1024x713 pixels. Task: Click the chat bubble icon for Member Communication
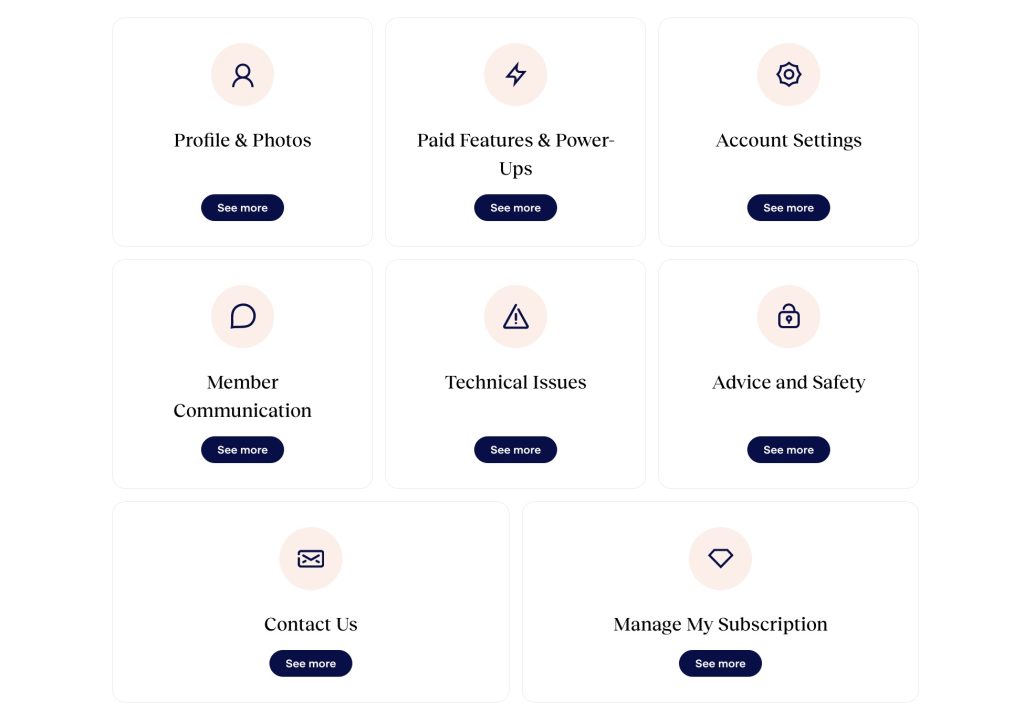(x=242, y=317)
